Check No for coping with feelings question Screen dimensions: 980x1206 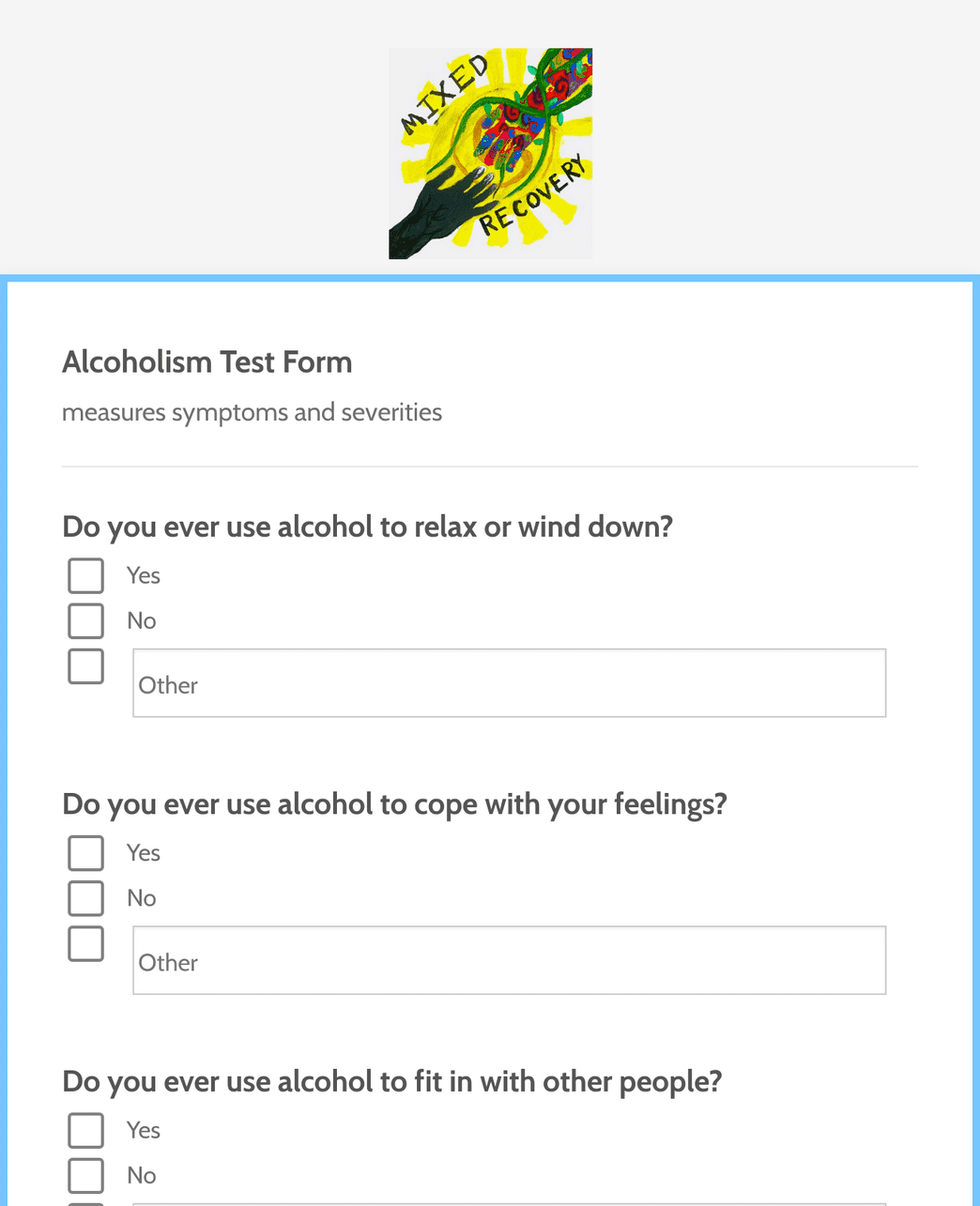pyautogui.click(x=85, y=897)
